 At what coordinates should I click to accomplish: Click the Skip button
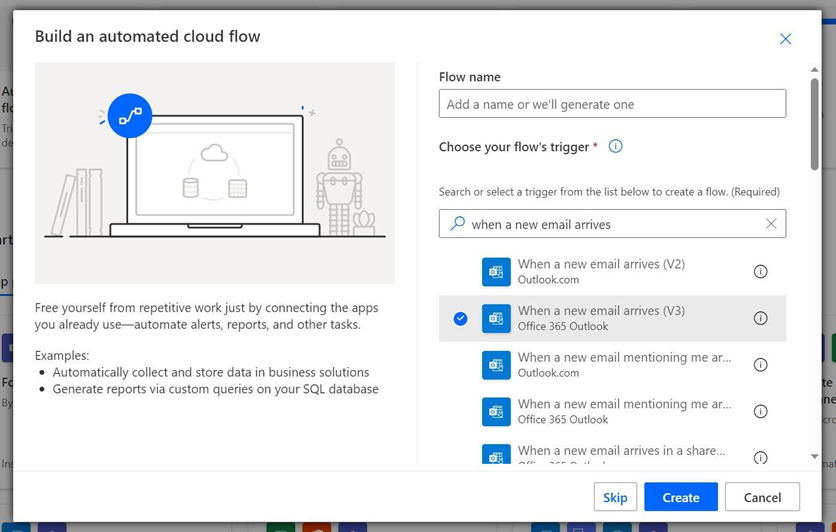click(x=615, y=497)
